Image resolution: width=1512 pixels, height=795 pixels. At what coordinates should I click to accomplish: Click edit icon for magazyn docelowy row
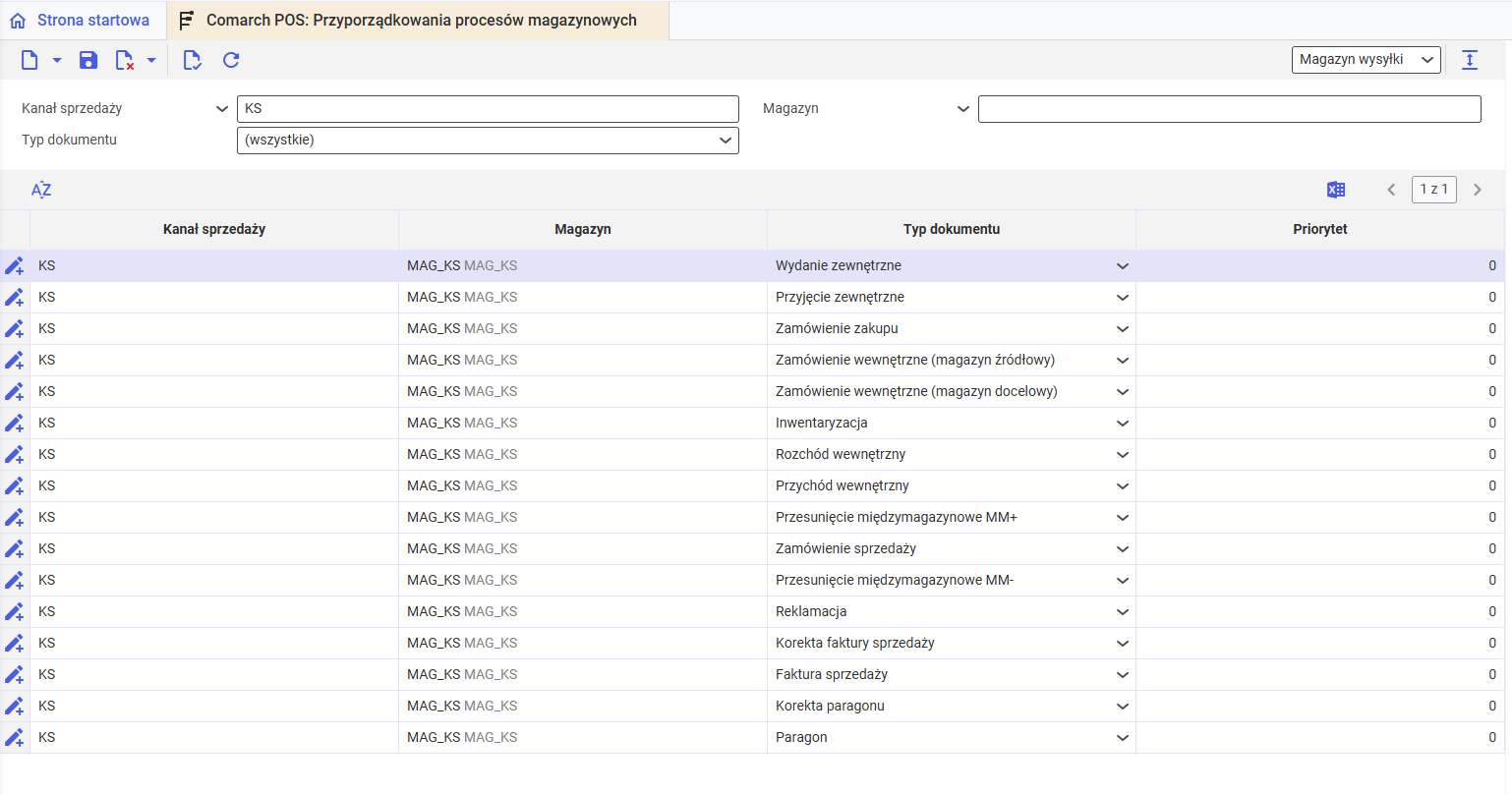15,392
